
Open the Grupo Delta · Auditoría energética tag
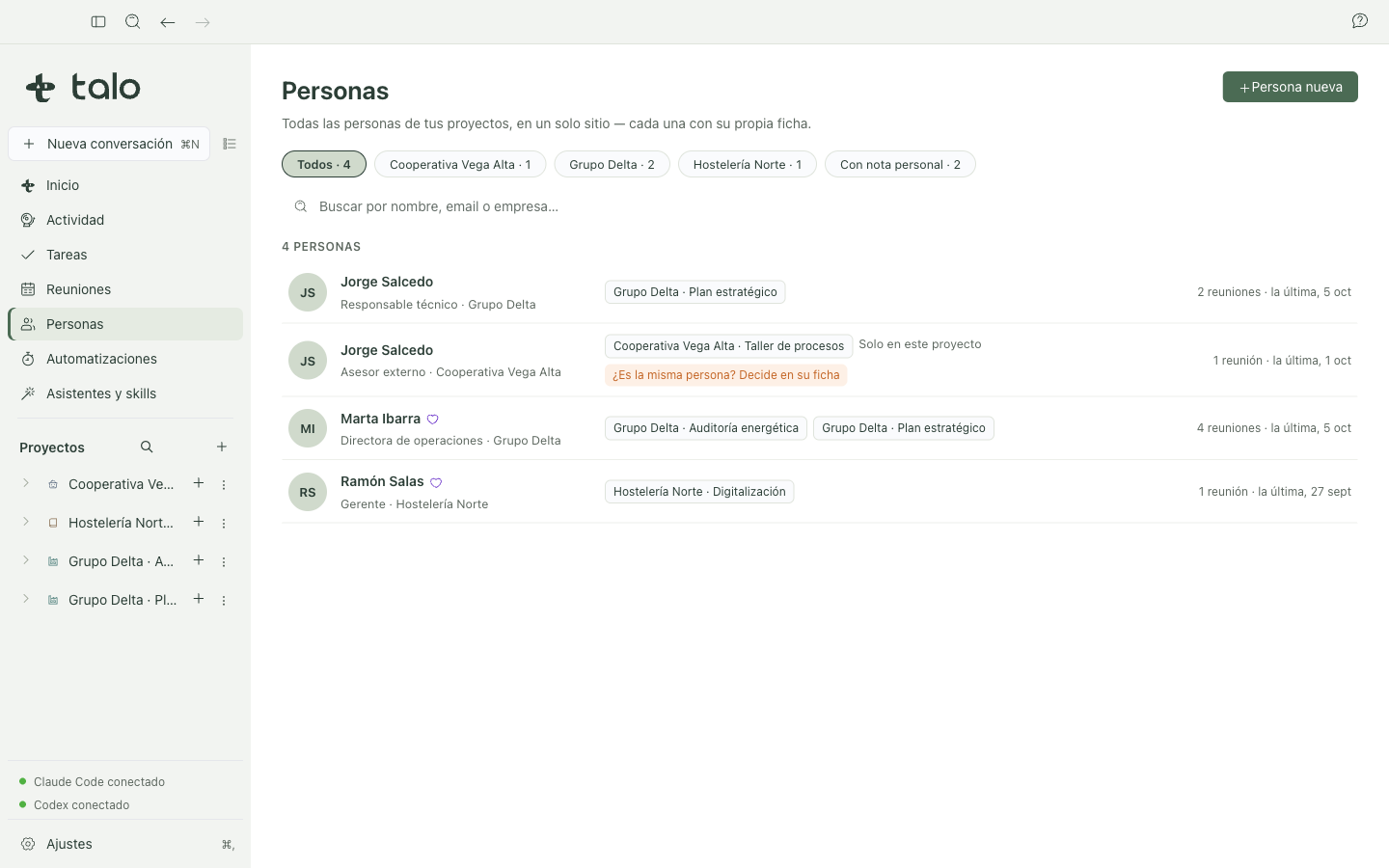[x=706, y=428]
